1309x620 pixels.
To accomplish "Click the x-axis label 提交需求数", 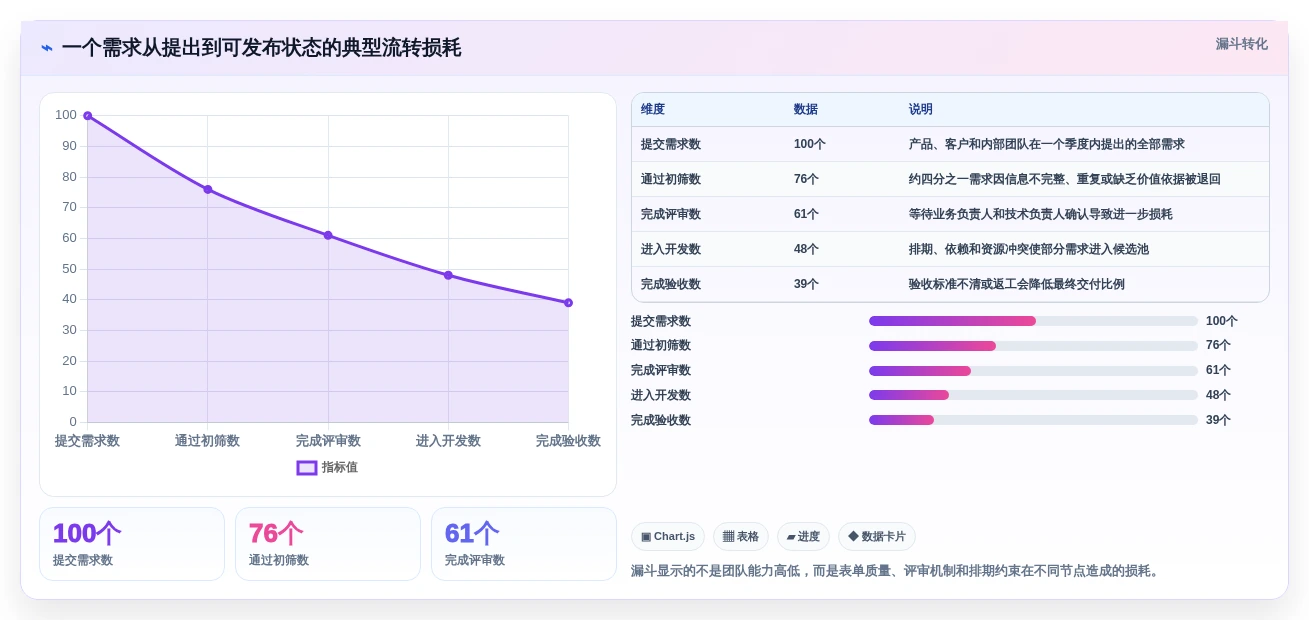I will pos(88,441).
